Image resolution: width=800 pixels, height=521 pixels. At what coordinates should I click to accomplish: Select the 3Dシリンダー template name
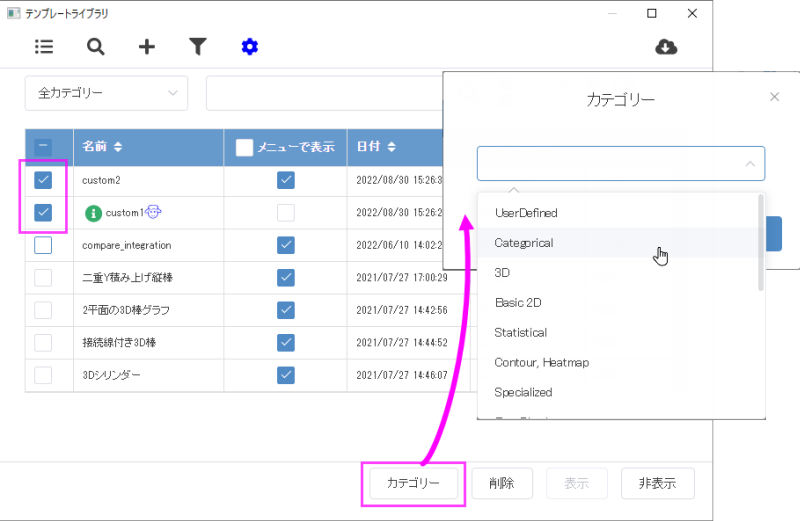[111, 375]
